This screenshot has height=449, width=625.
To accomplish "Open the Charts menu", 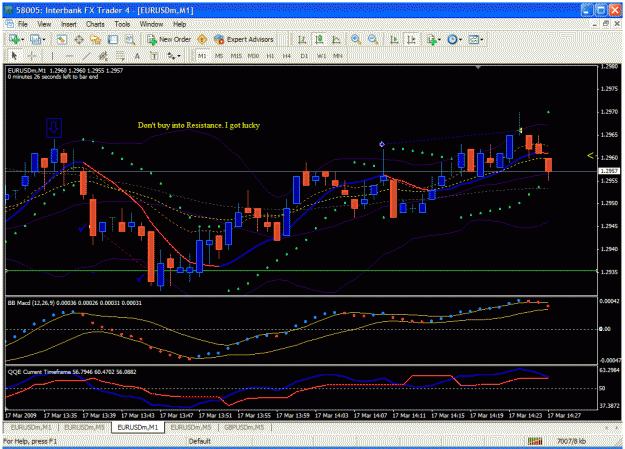I will pos(95,24).
